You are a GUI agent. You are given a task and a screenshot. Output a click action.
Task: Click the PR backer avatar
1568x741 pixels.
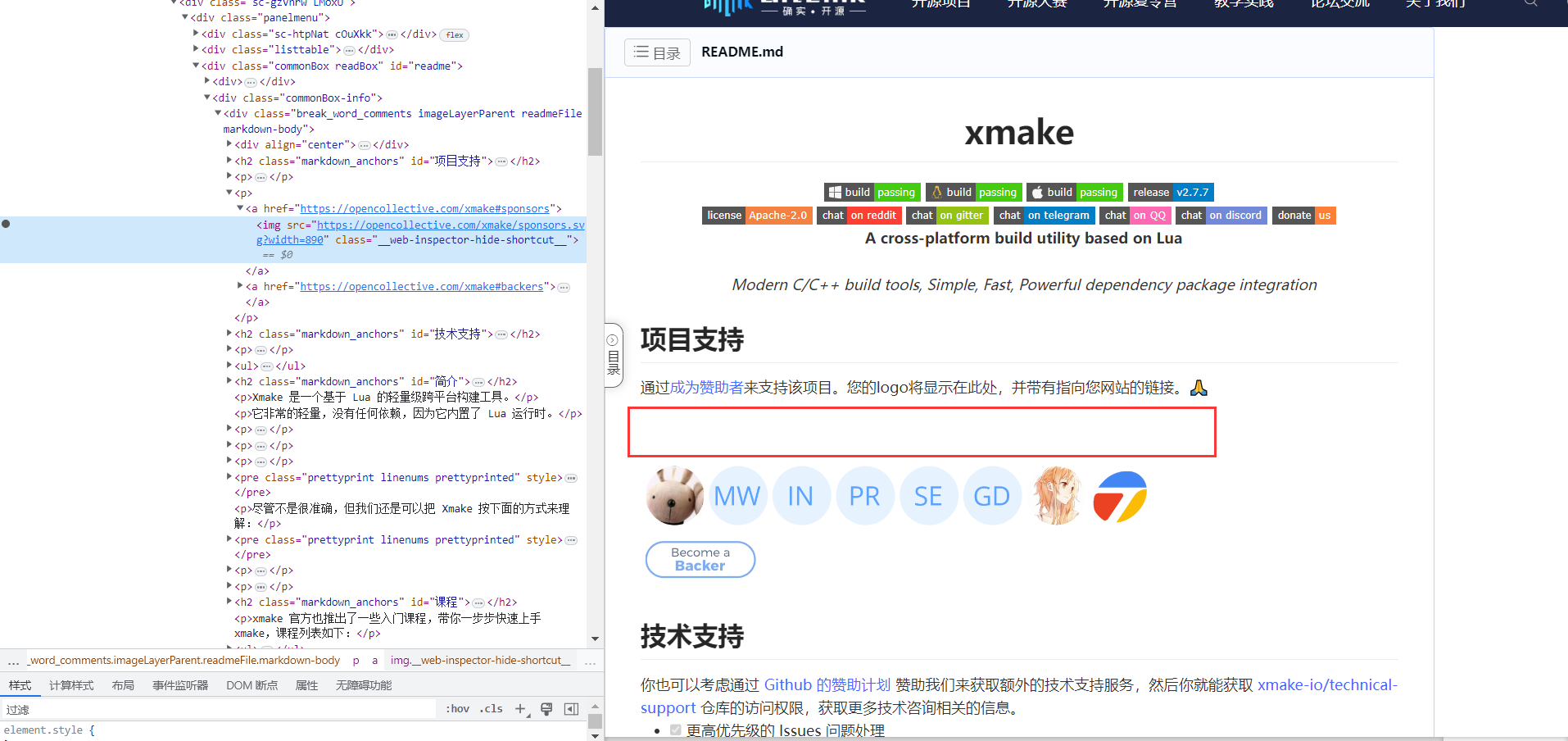pyautogui.click(x=864, y=496)
